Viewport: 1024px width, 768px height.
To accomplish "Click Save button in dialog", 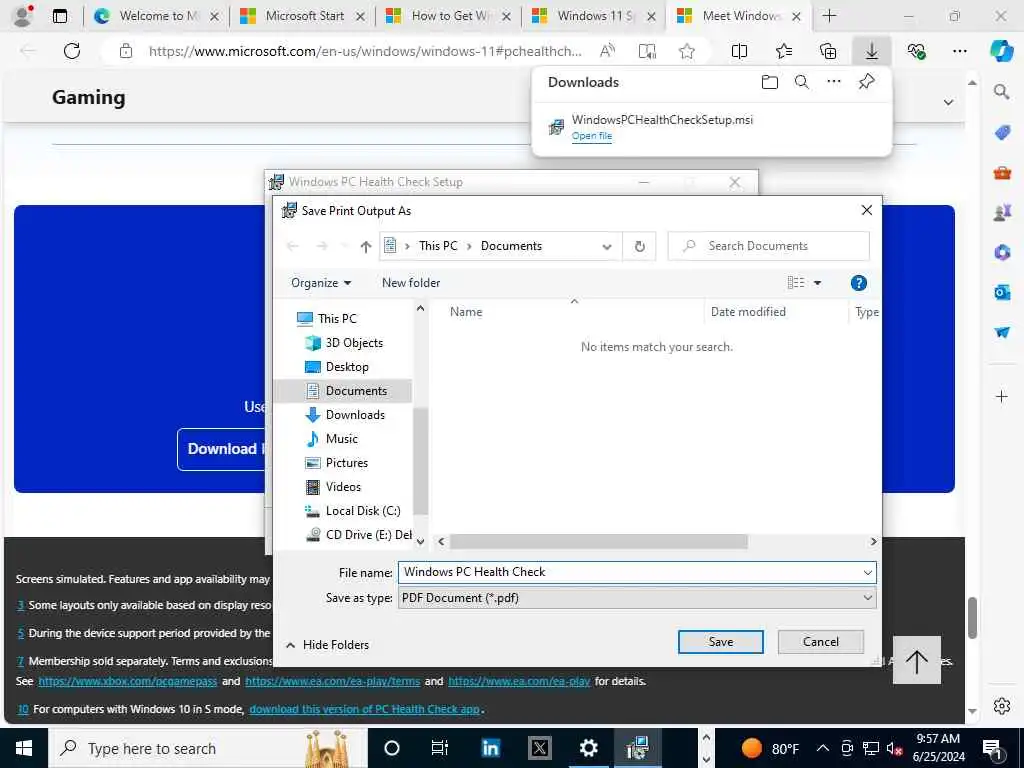I will (x=720, y=642).
